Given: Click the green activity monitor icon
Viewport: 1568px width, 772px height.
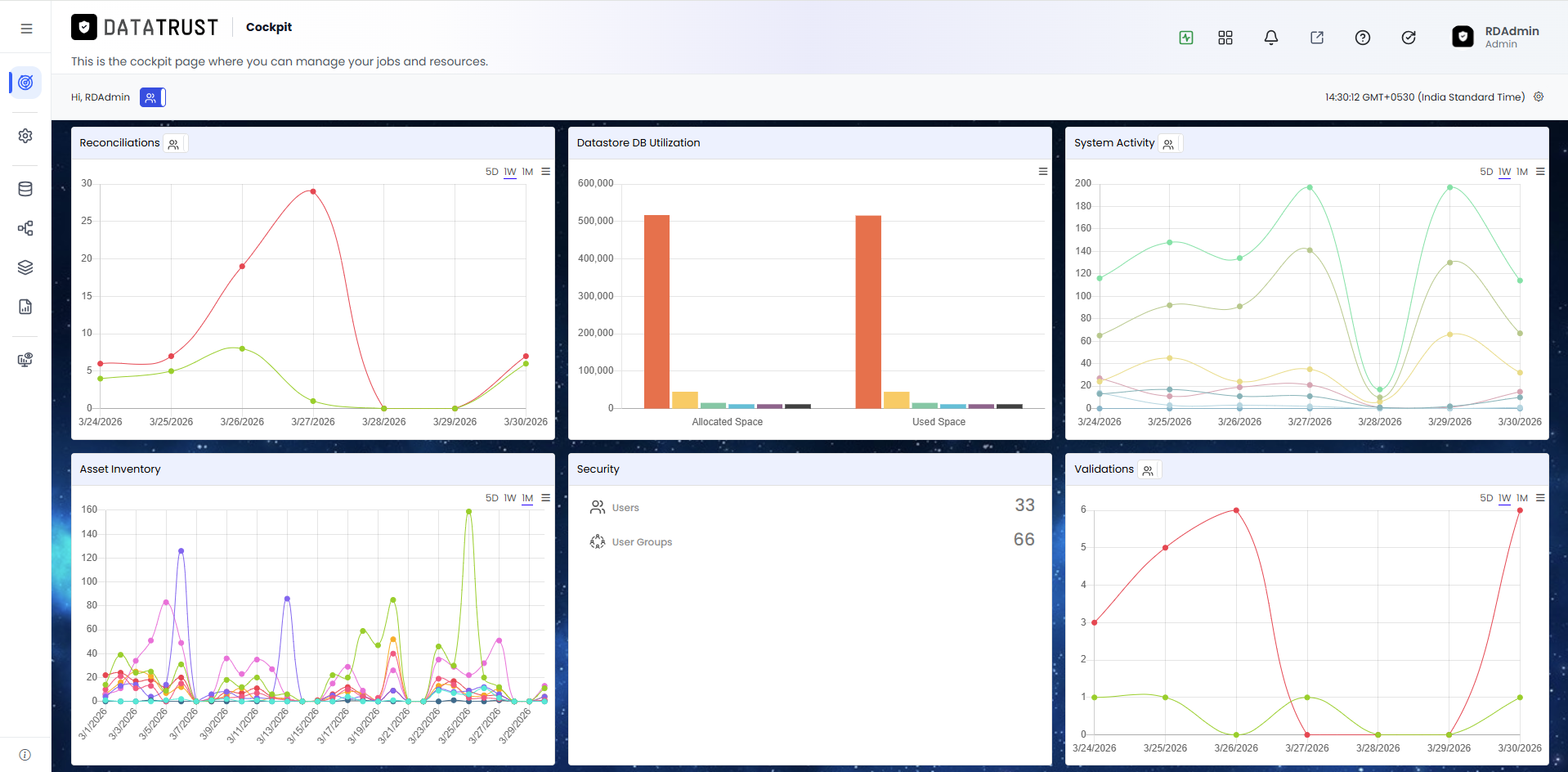Looking at the screenshot, I should [x=1186, y=38].
